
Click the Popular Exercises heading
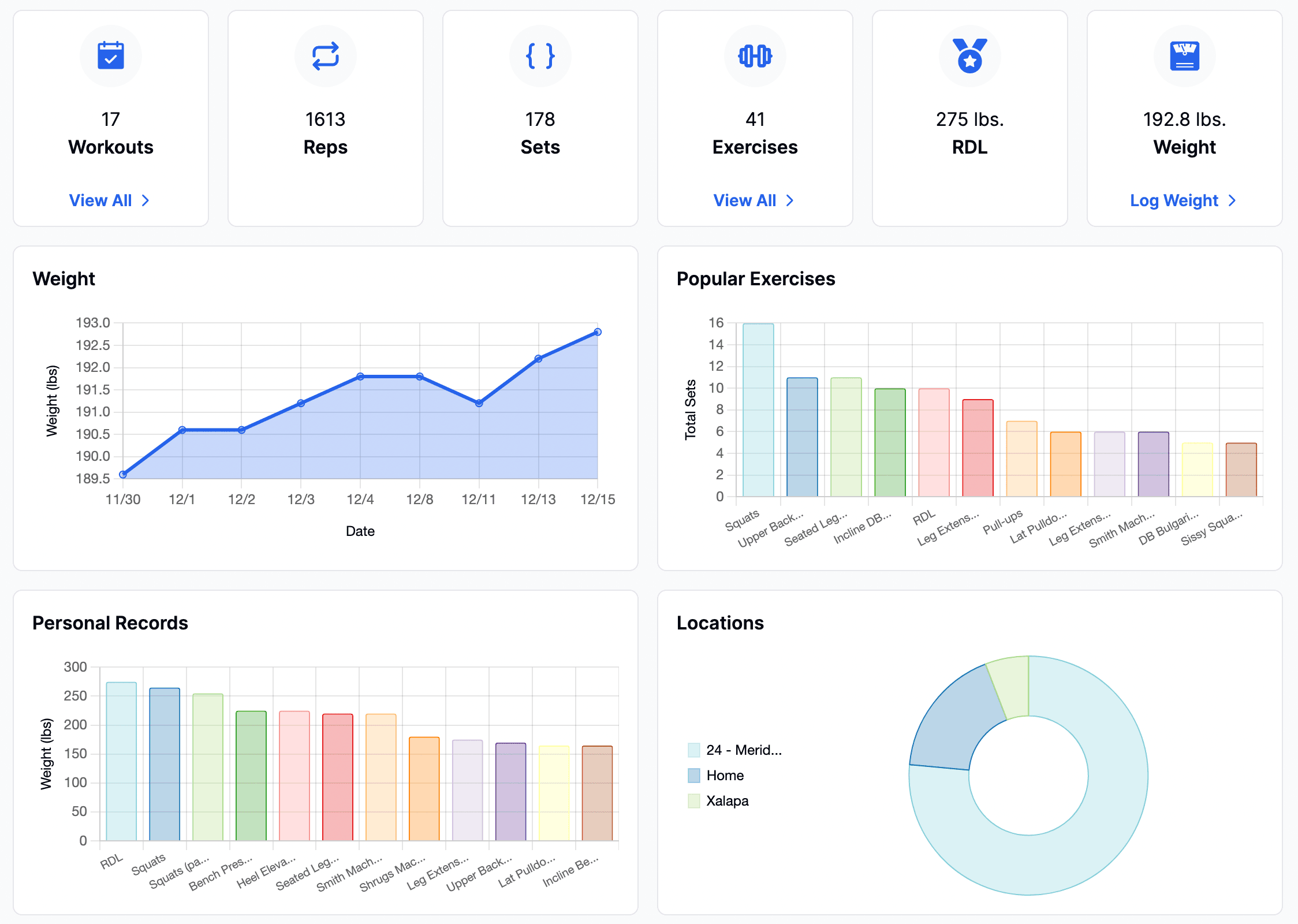pos(756,279)
